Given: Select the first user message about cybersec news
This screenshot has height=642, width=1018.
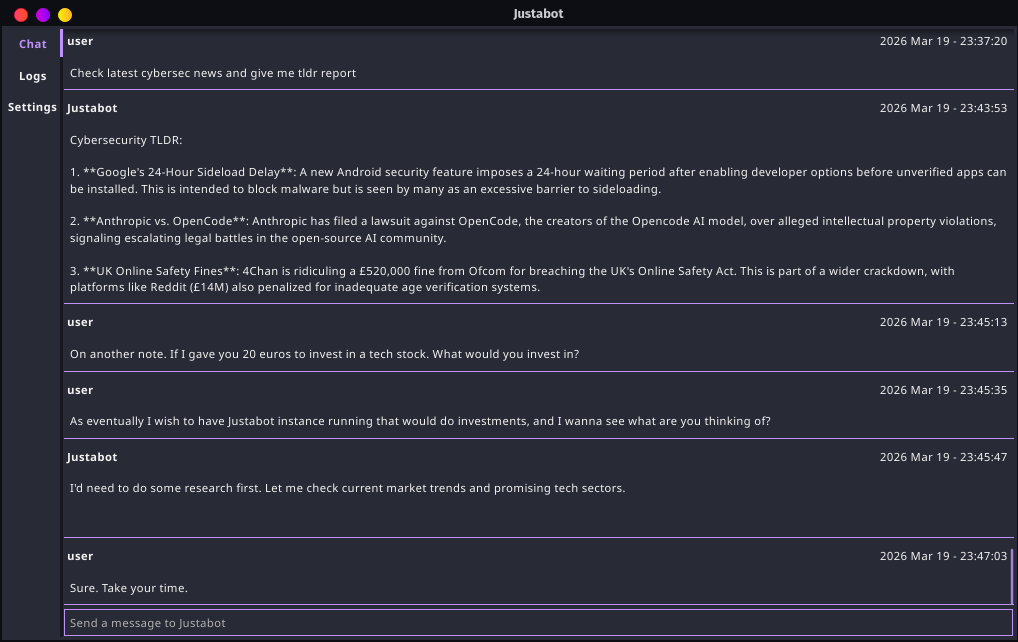Looking at the screenshot, I should 213,73.
